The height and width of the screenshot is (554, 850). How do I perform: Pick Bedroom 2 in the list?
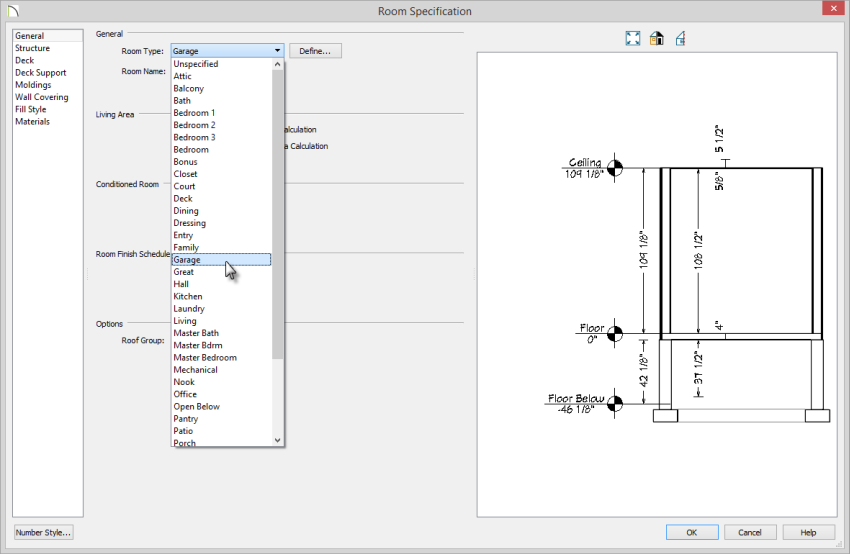[221, 125]
